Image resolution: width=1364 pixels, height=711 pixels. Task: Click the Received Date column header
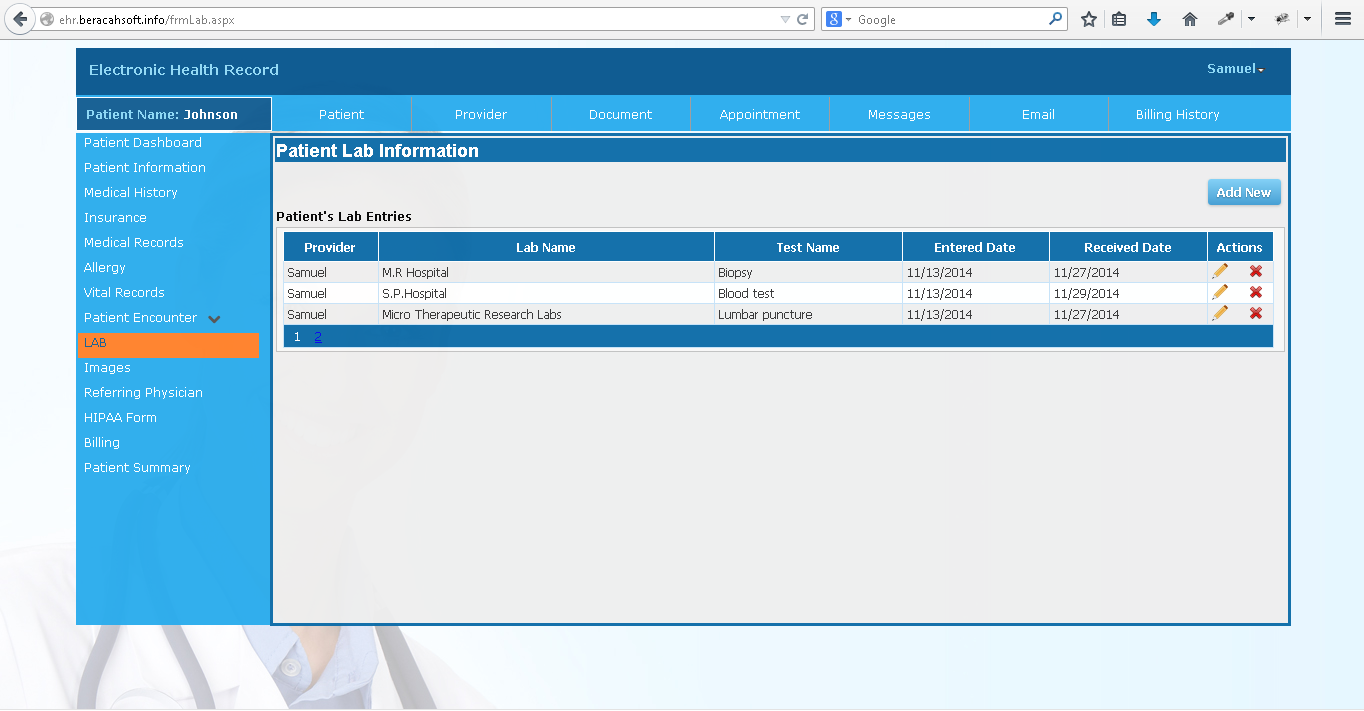click(x=1128, y=247)
